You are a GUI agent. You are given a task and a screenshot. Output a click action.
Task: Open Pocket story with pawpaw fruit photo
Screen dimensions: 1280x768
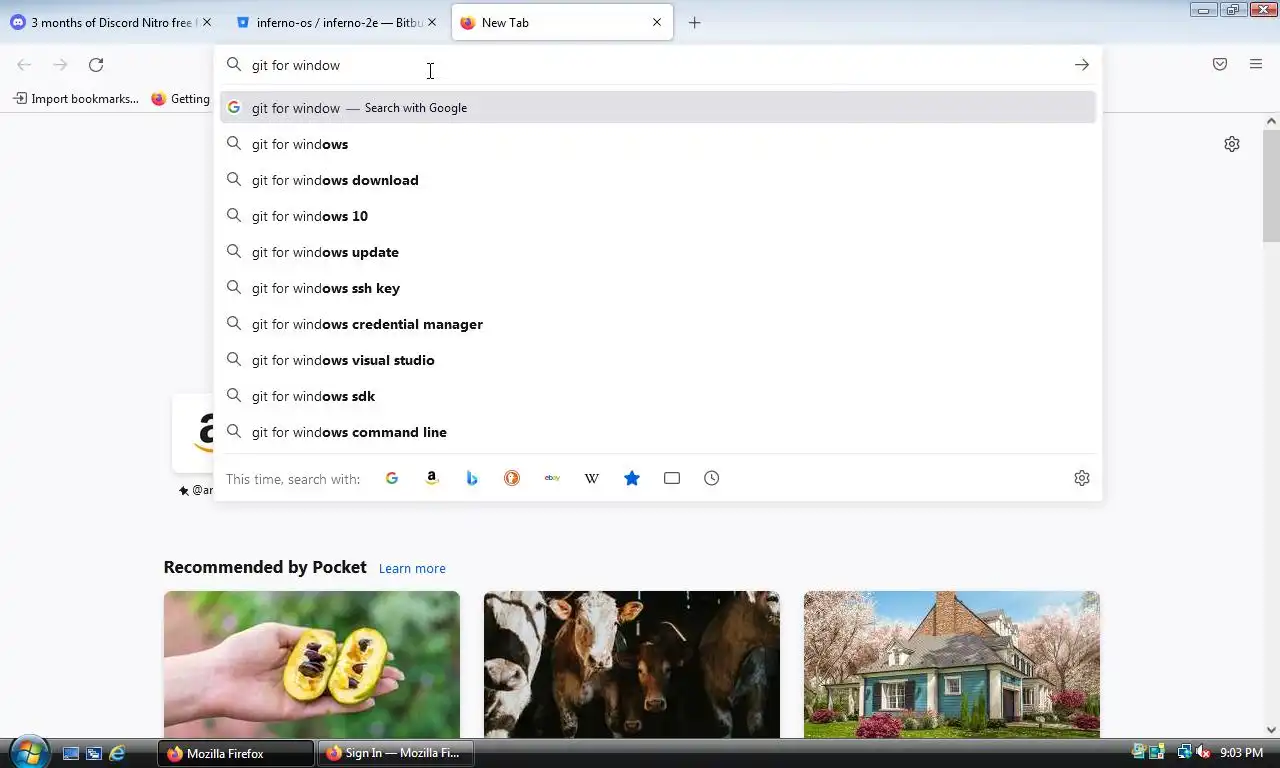312,664
